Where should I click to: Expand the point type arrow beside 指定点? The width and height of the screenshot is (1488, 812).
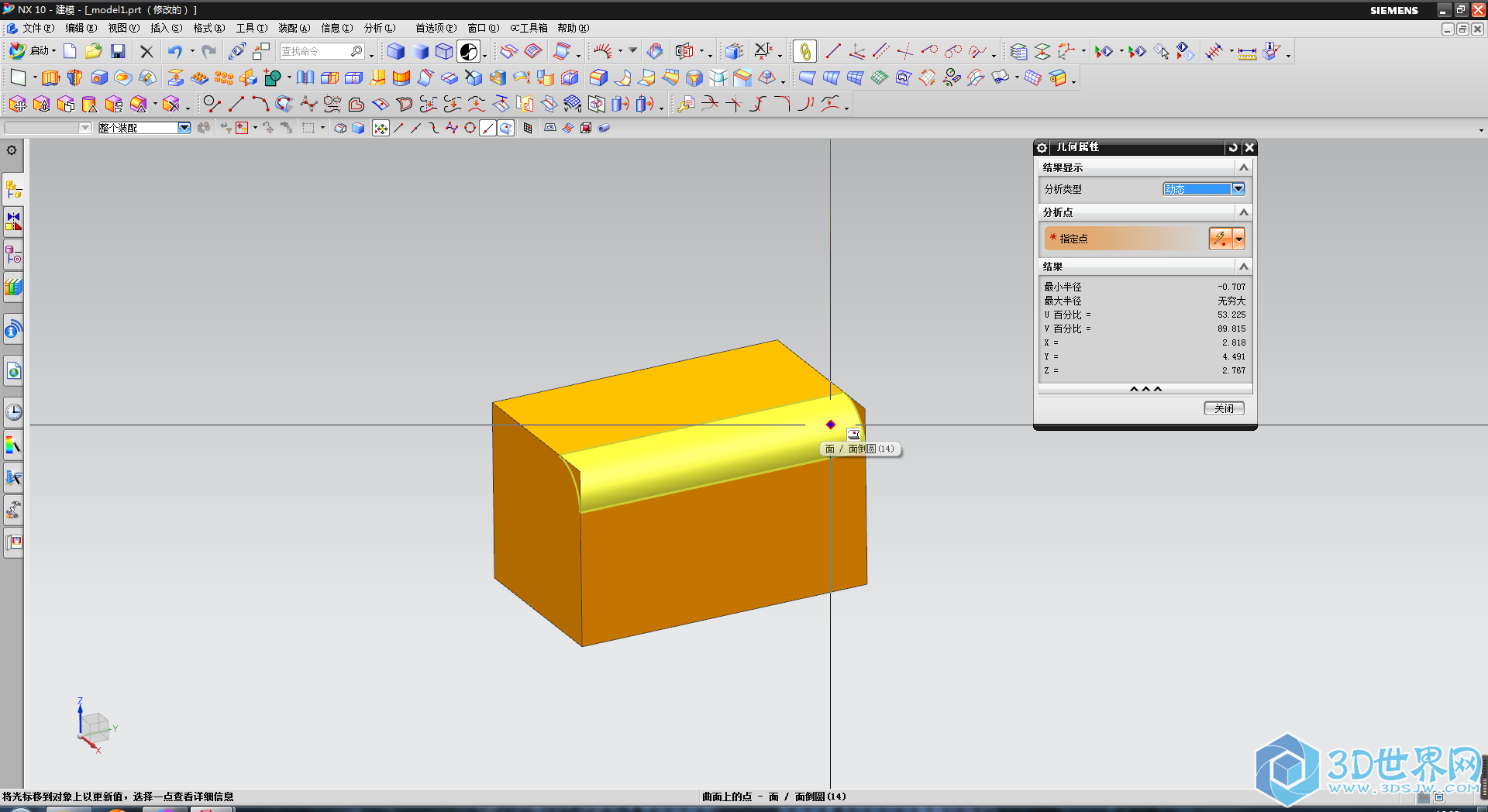[1238, 239]
